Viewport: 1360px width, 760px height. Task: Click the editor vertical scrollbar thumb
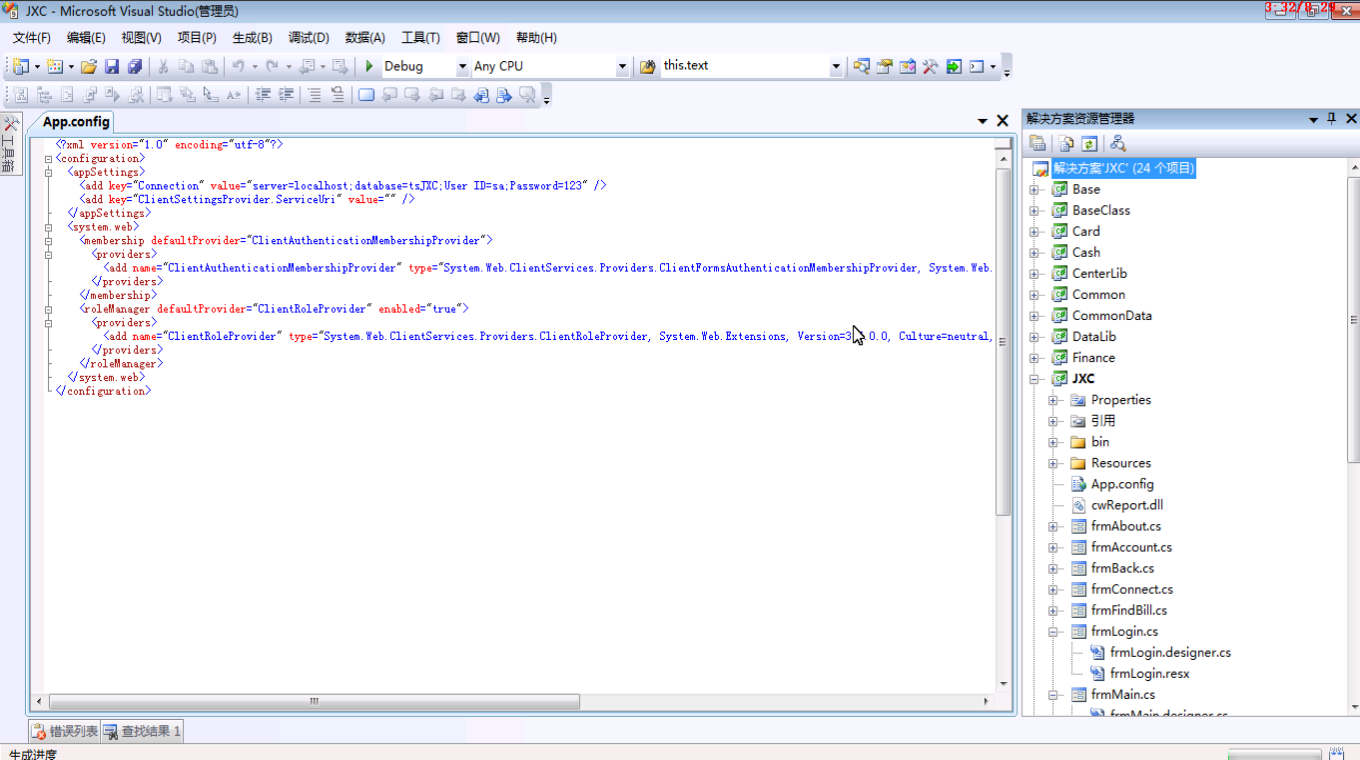[1004, 342]
